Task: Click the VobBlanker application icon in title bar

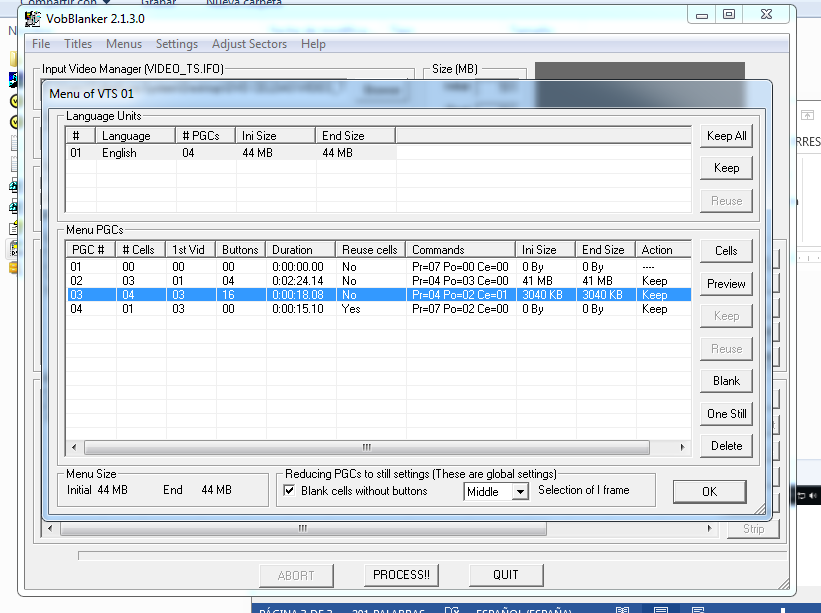Action: point(32,19)
